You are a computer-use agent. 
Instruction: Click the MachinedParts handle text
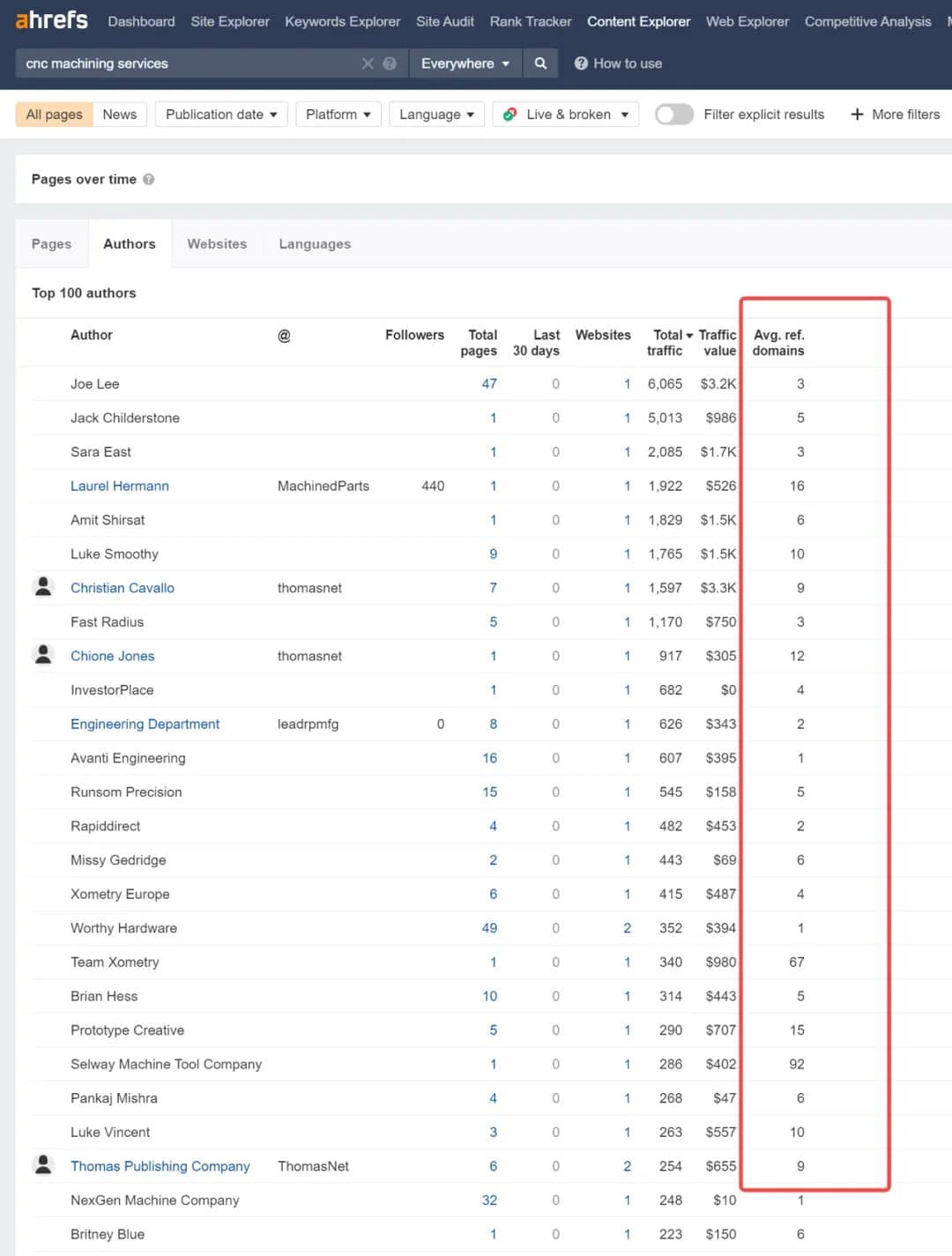324,486
